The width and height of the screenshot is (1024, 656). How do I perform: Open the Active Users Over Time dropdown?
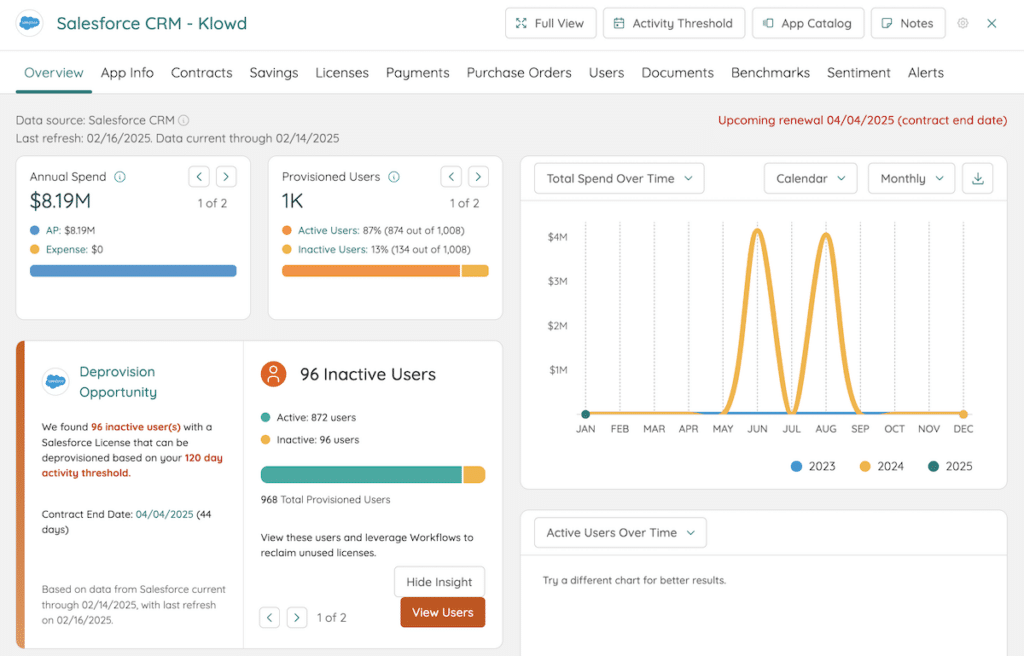coord(619,532)
